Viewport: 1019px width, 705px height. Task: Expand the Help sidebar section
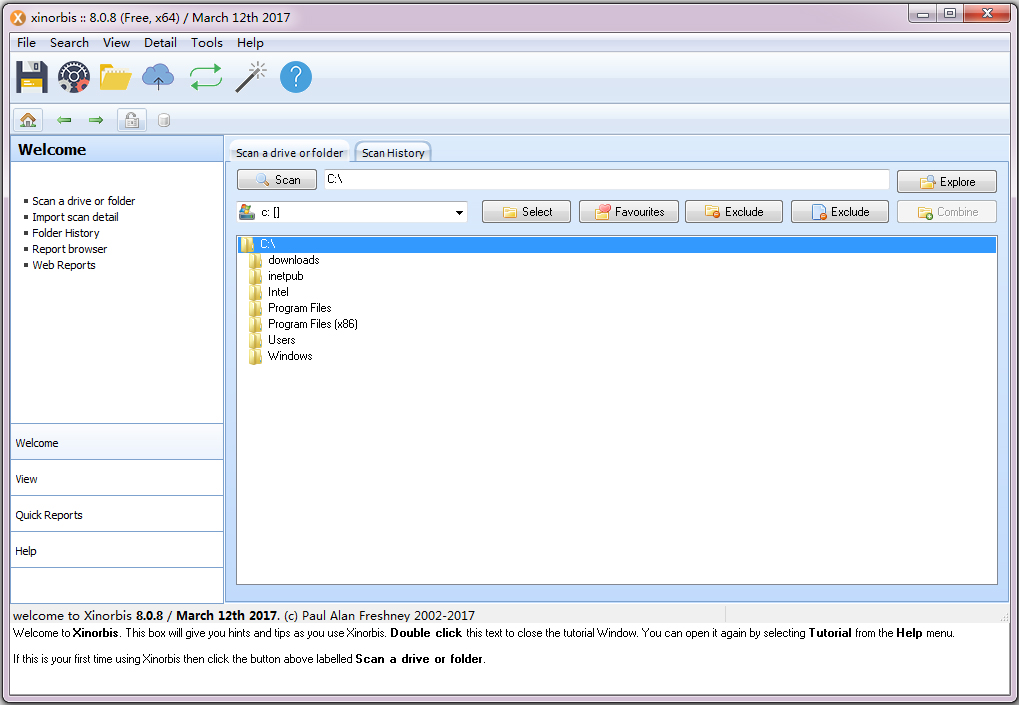(117, 550)
